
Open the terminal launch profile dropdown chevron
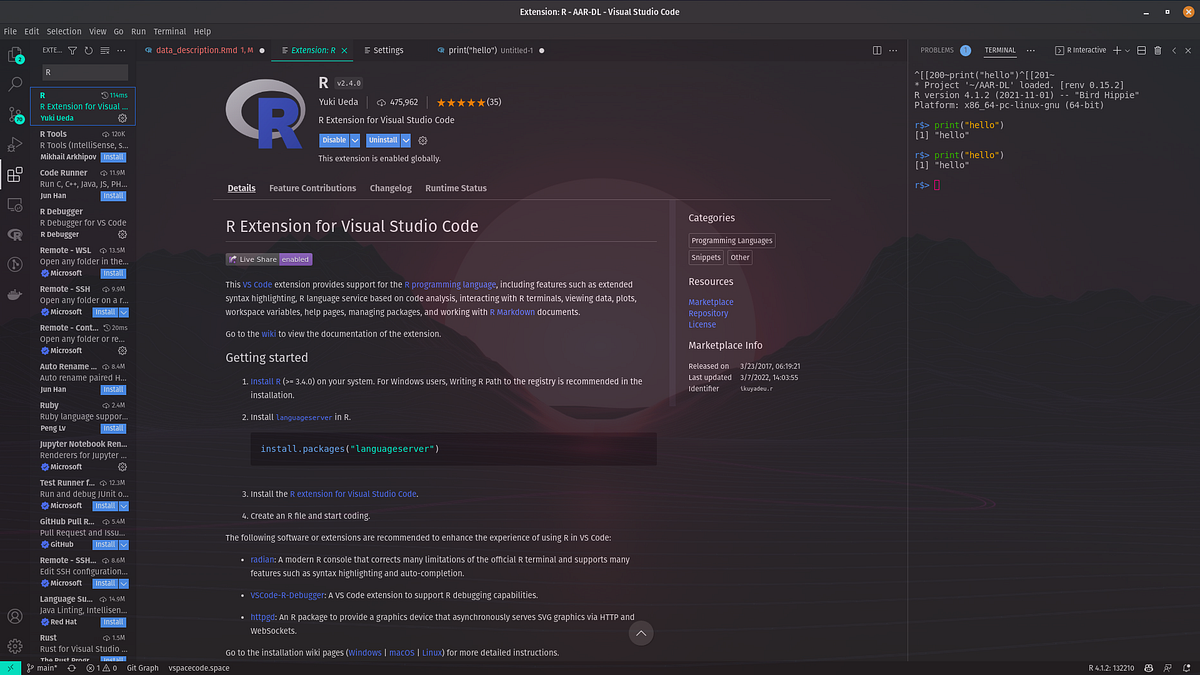[1127, 50]
